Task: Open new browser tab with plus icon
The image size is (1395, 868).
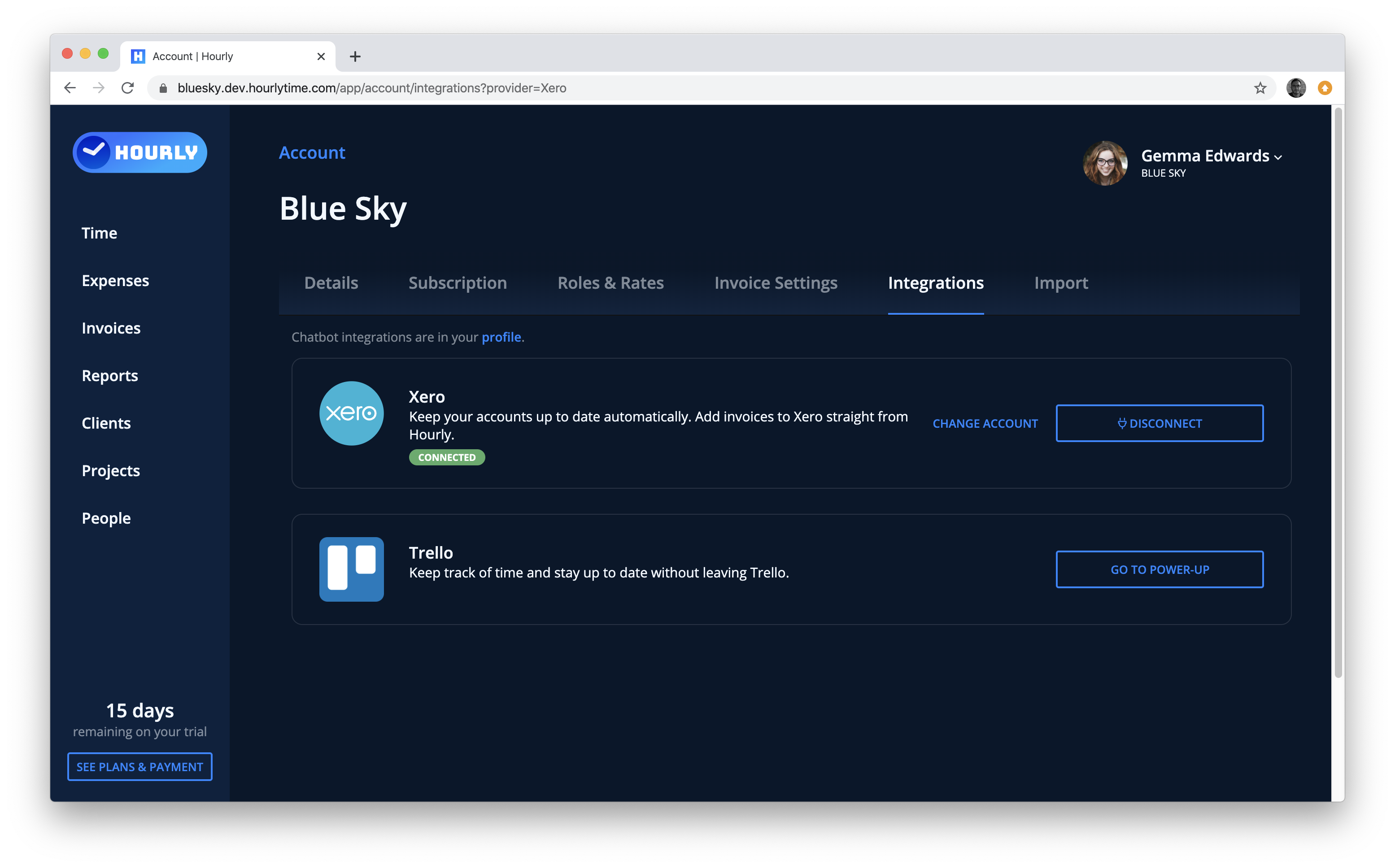Action: coord(355,56)
